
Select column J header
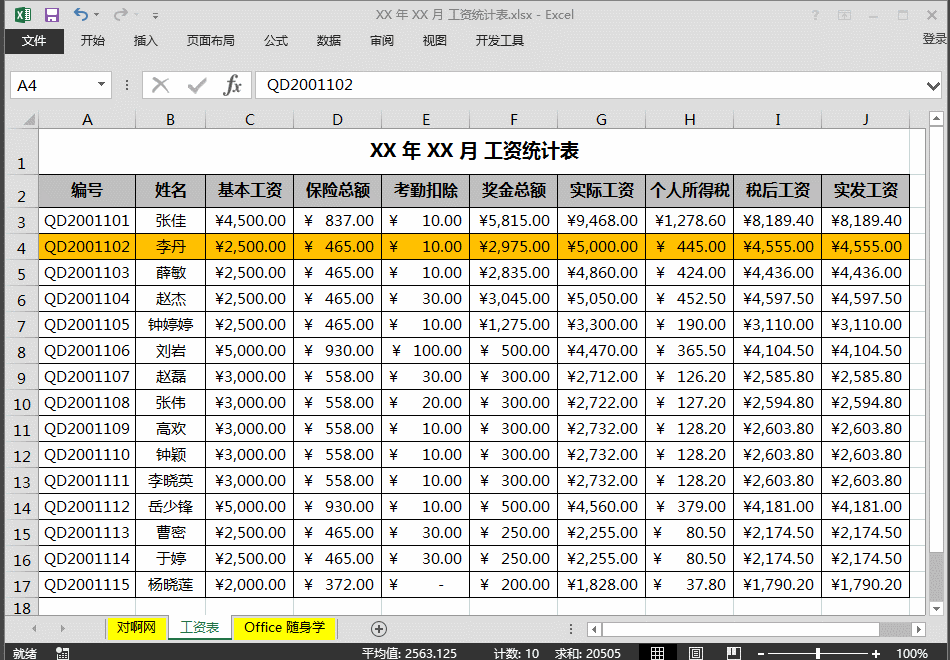click(866, 120)
